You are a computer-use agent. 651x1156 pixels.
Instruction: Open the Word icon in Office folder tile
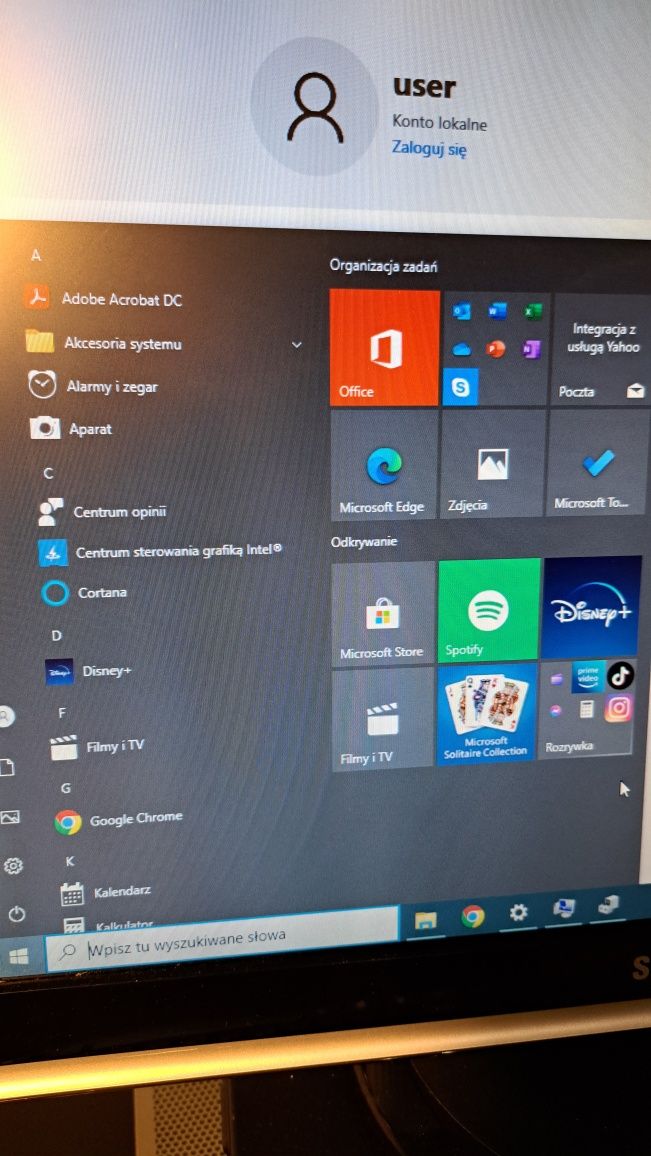(x=497, y=312)
